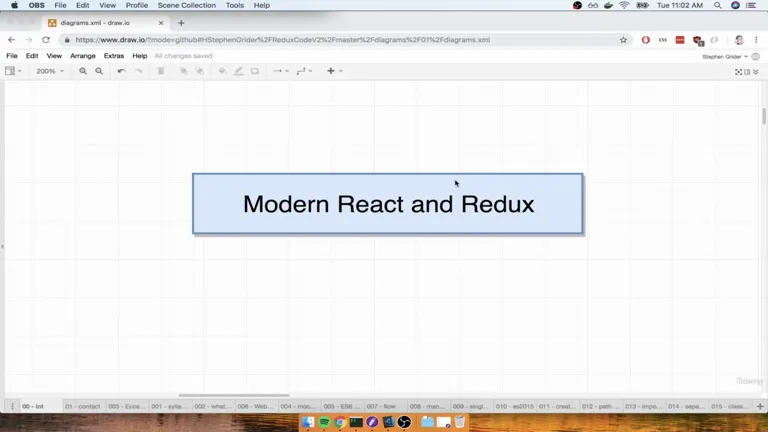The width and height of the screenshot is (768, 432).
Task: Open the 200% zoom level dropdown
Action: pyautogui.click(x=50, y=71)
